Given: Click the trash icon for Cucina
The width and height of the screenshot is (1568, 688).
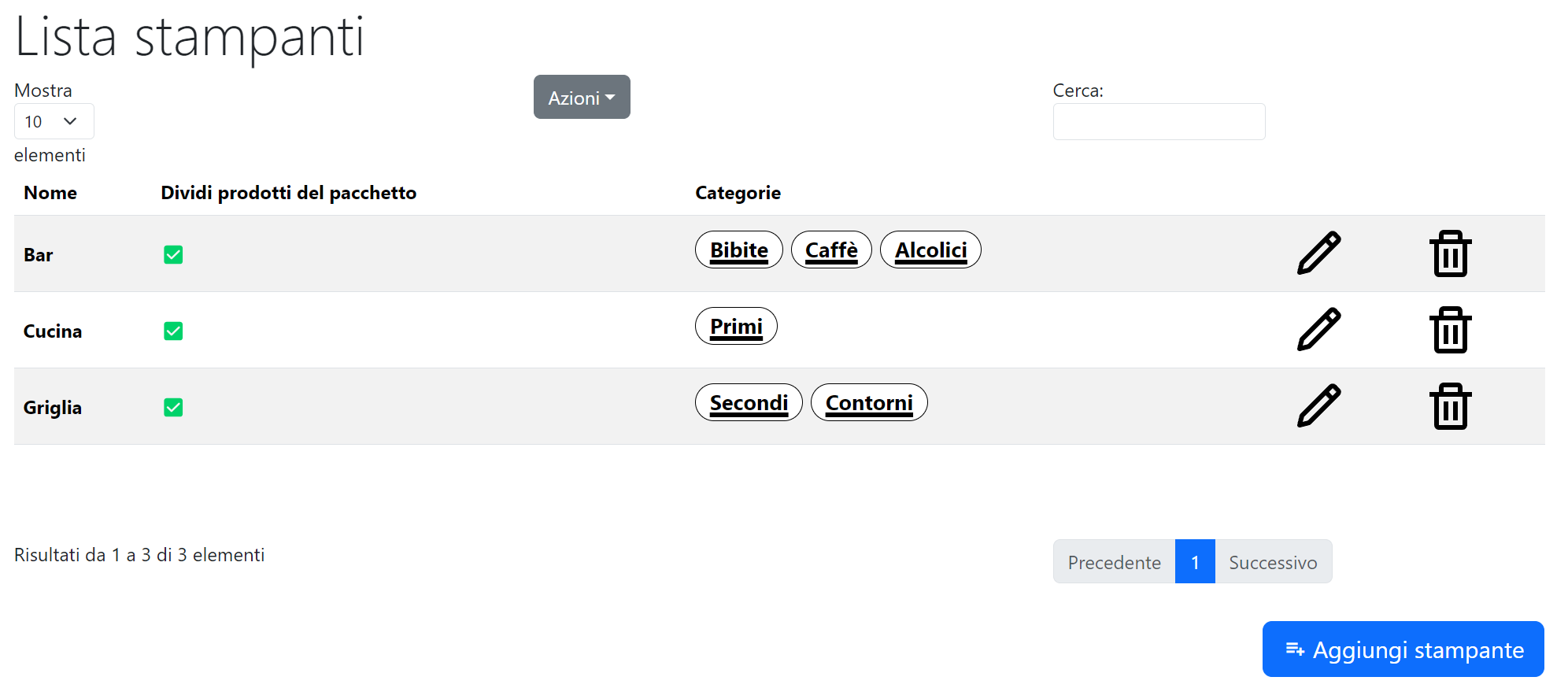Looking at the screenshot, I should 1450,330.
